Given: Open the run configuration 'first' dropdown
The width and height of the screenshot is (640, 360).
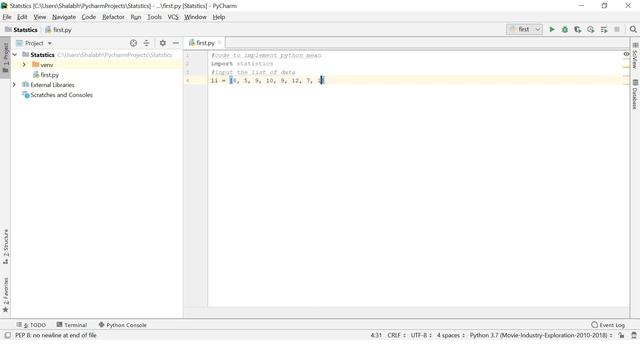Looking at the screenshot, I should (x=524, y=29).
